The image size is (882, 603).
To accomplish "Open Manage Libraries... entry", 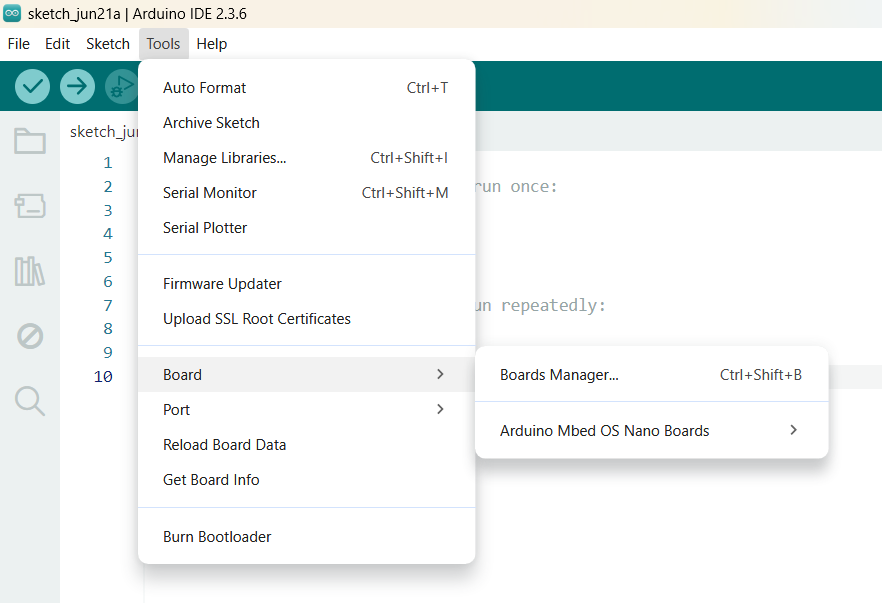I will pos(307,158).
